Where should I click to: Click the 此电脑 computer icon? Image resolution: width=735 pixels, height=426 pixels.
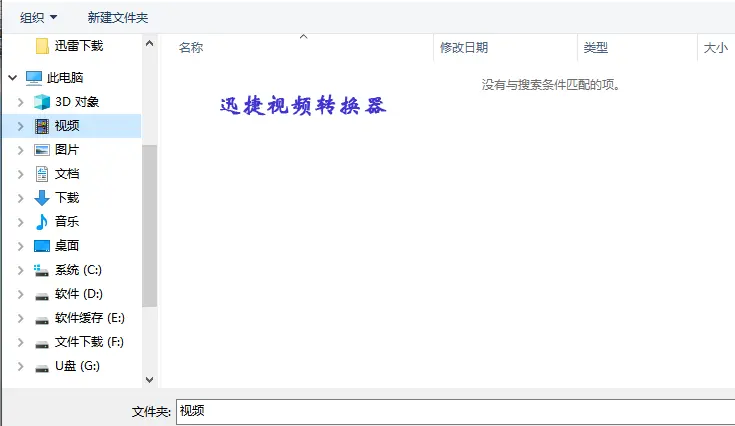pyautogui.click(x=34, y=78)
